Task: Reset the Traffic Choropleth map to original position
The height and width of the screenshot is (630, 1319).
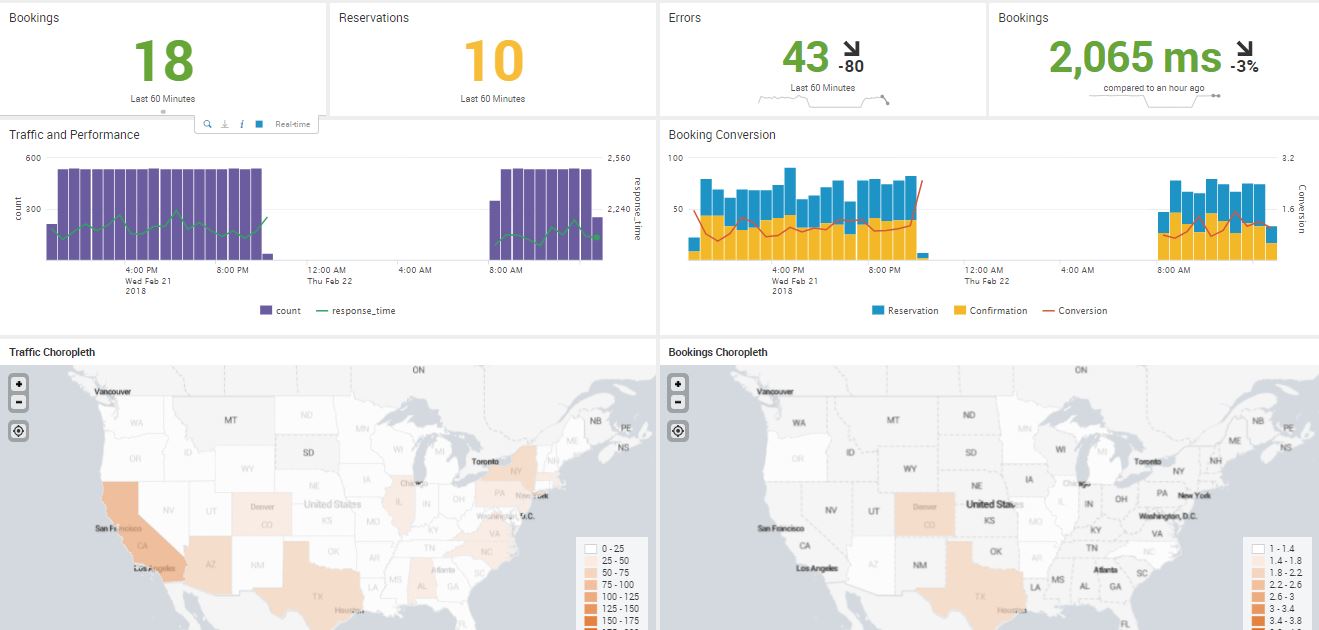Action: [18, 430]
